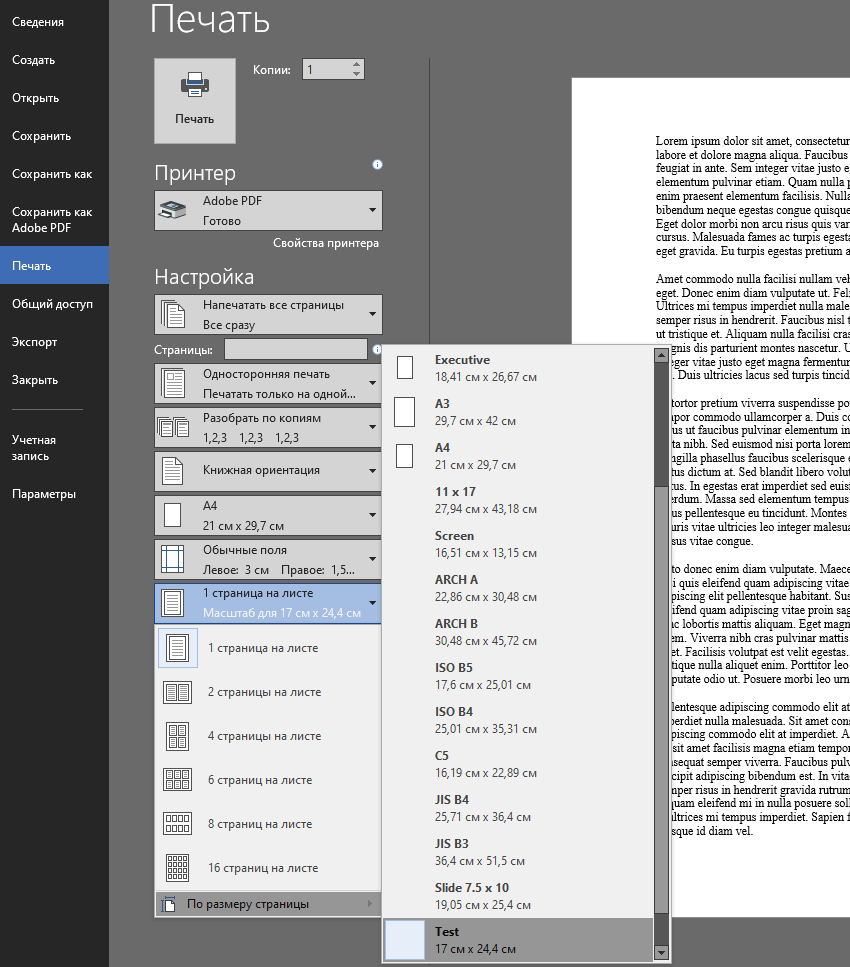Select A4 29,7 cm paper size in list
The height and width of the screenshot is (967, 850).
(x=518, y=456)
